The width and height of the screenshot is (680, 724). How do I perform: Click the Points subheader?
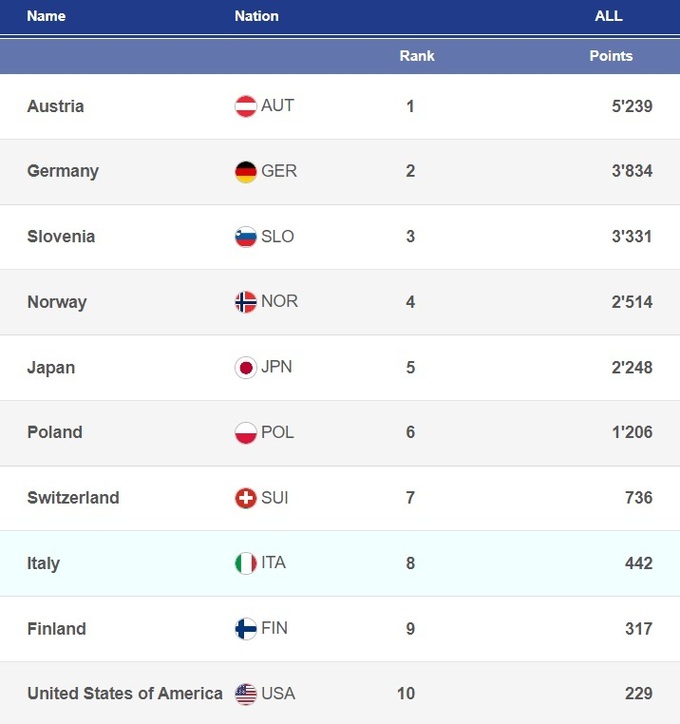click(x=610, y=56)
